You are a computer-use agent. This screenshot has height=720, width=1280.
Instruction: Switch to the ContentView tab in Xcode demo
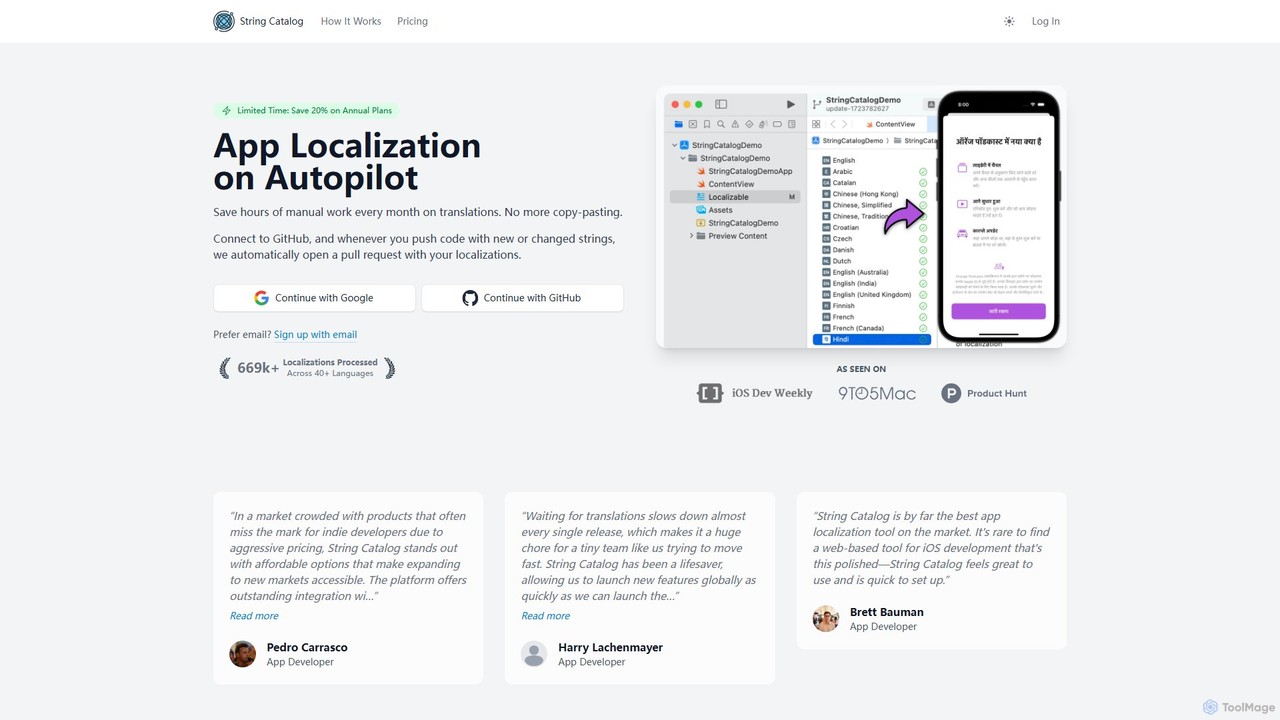click(889, 124)
